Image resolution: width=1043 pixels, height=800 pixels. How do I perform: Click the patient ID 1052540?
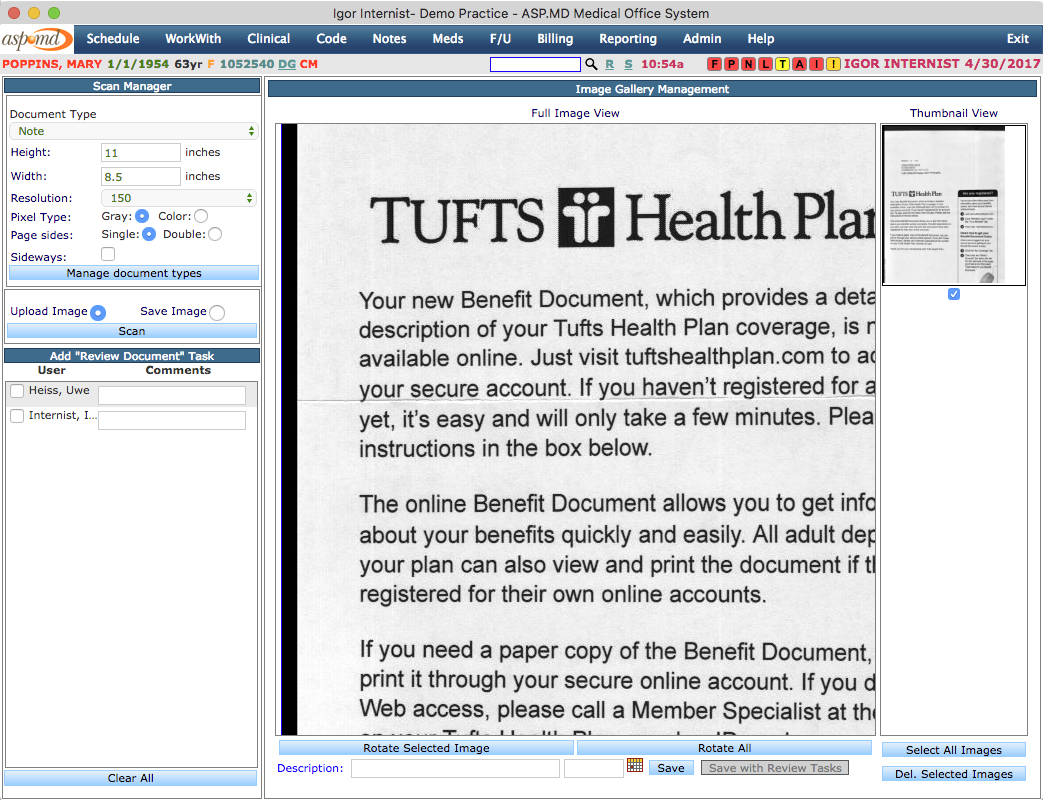[x=247, y=64]
